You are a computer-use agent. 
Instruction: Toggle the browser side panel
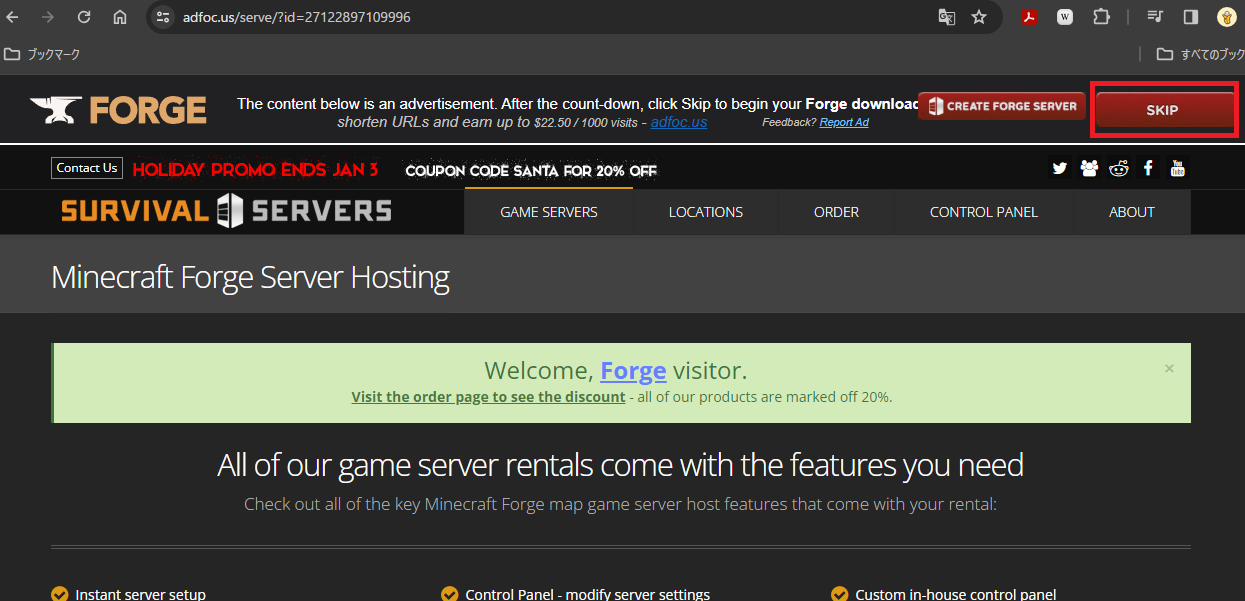coord(1190,17)
